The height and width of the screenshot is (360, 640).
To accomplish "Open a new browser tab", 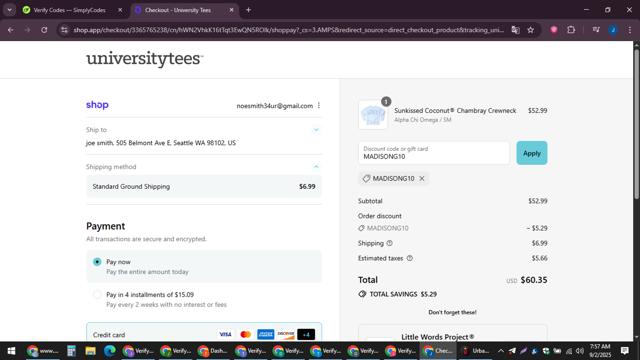I will click(x=248, y=10).
